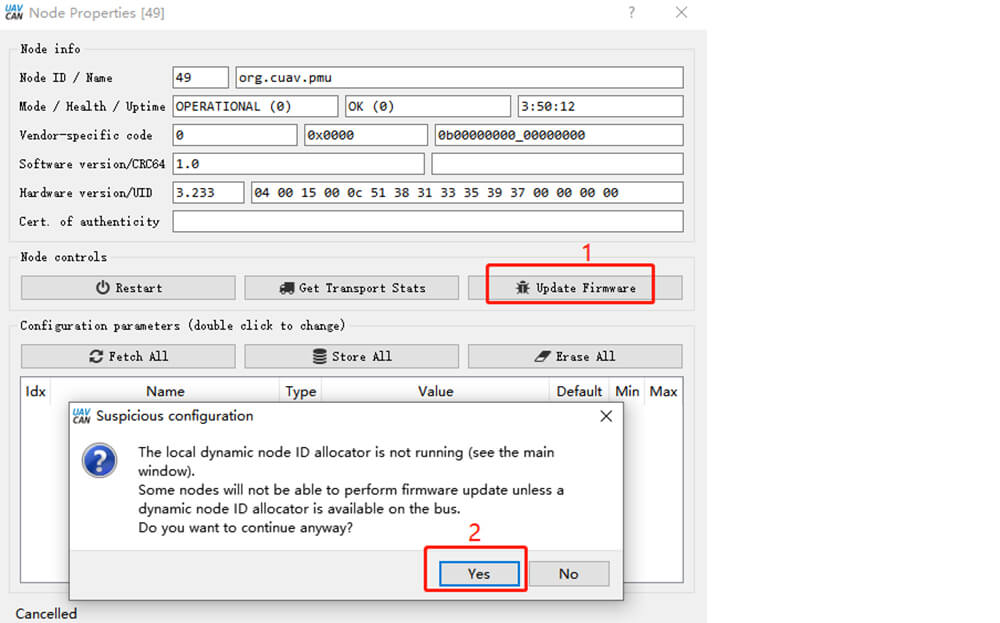Screen dimensions: 1000x623
Task: Close the Node Properties window
Action: click(681, 13)
